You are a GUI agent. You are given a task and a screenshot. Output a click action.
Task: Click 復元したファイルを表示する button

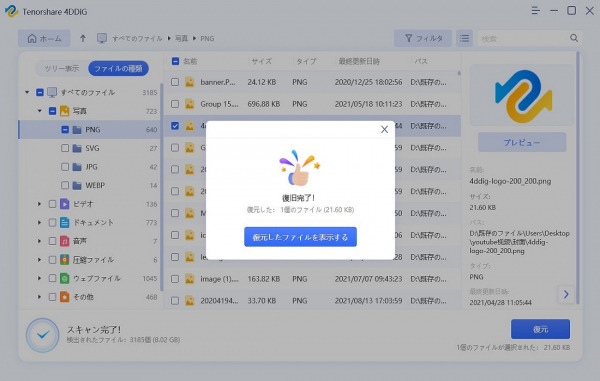300,237
